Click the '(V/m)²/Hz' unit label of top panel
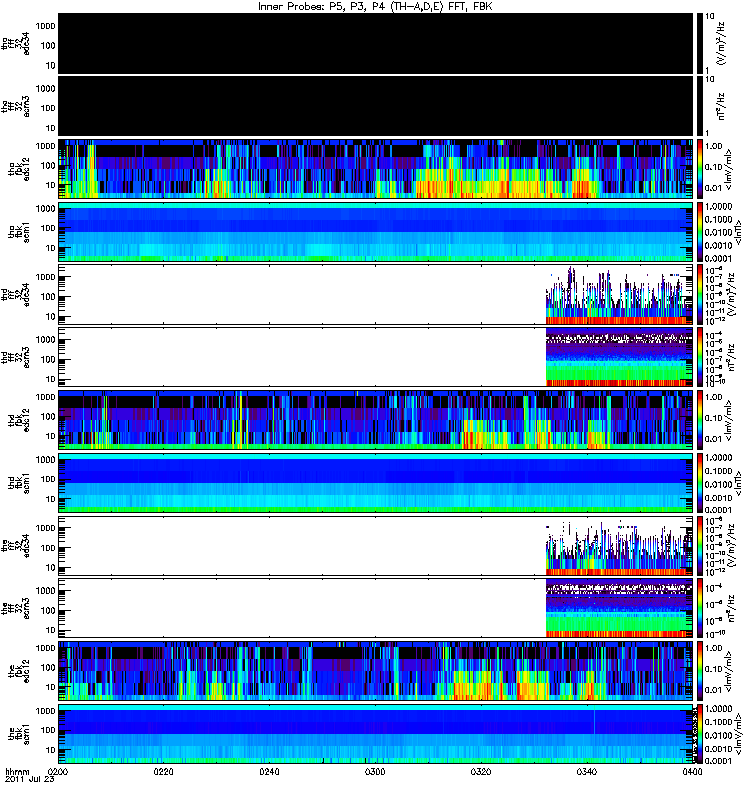 coord(722,43)
